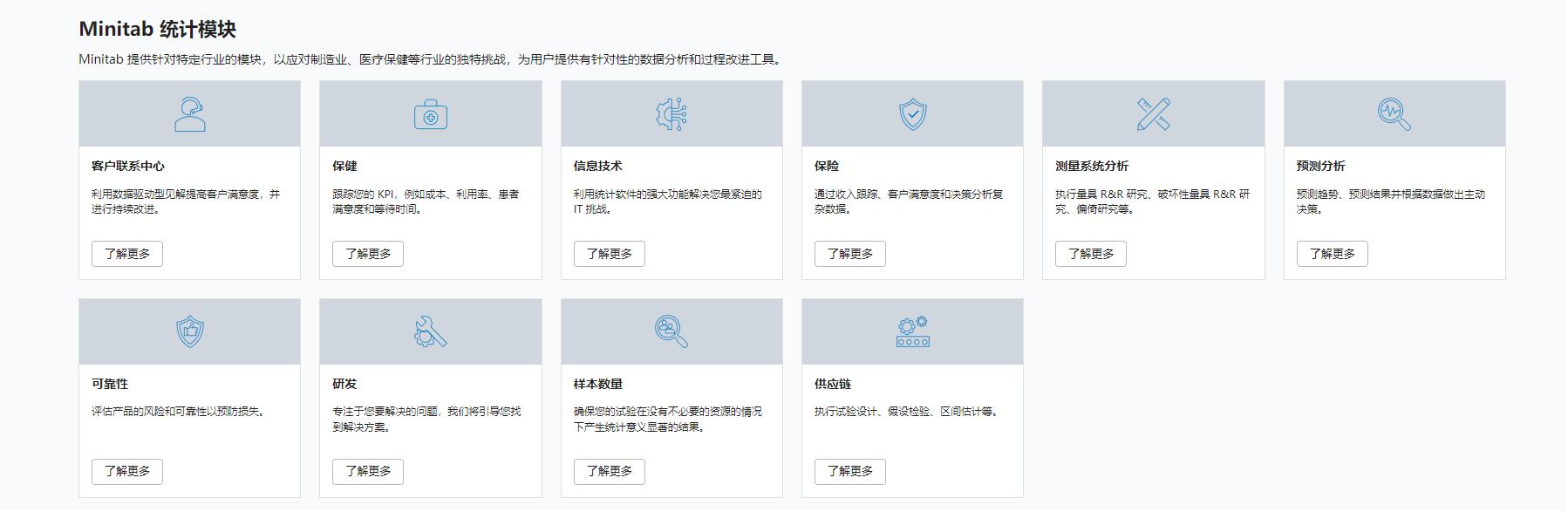Click the 信息技术 card title
This screenshot has width=1568, height=512.
598,166
